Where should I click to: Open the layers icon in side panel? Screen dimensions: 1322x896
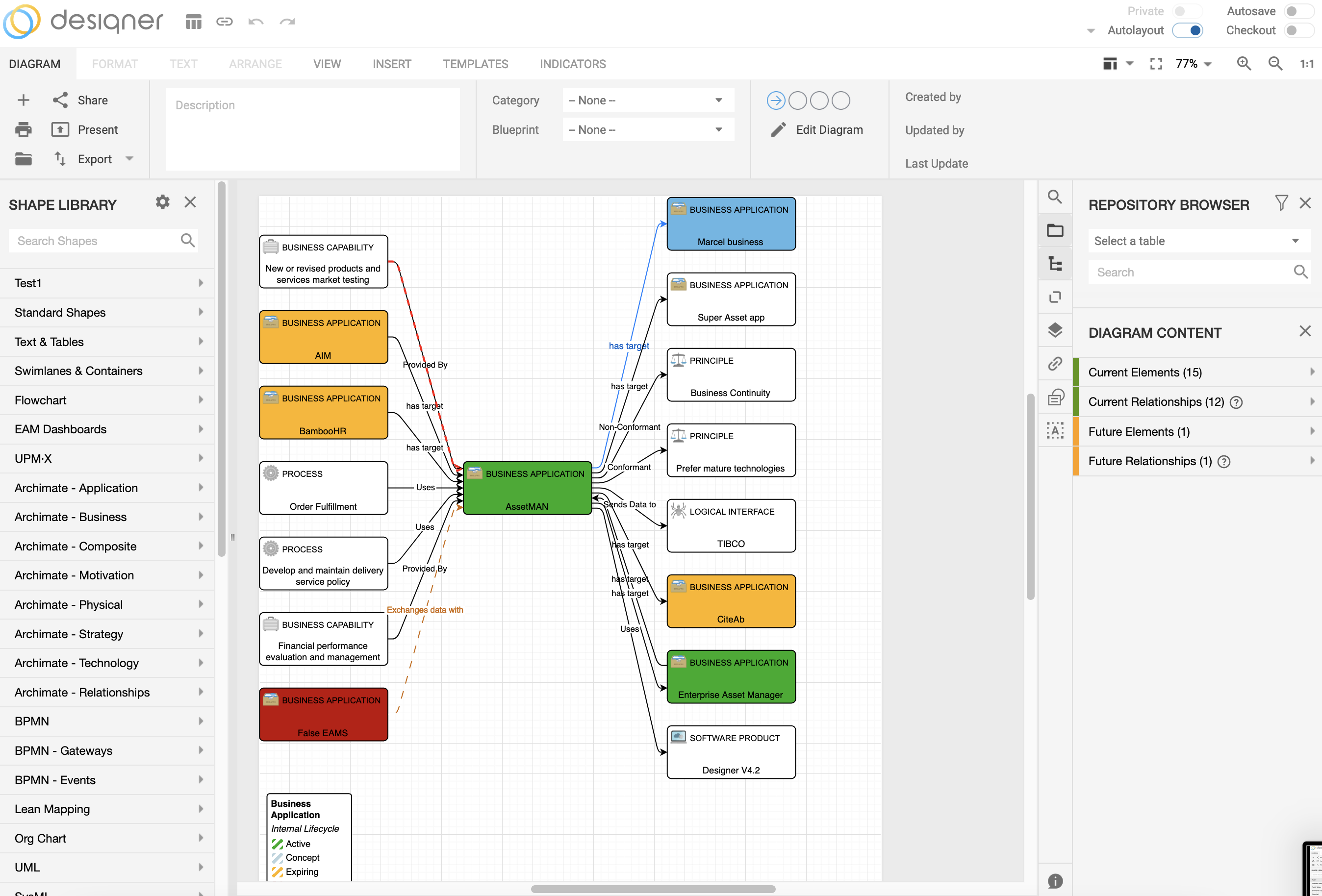tap(1055, 330)
